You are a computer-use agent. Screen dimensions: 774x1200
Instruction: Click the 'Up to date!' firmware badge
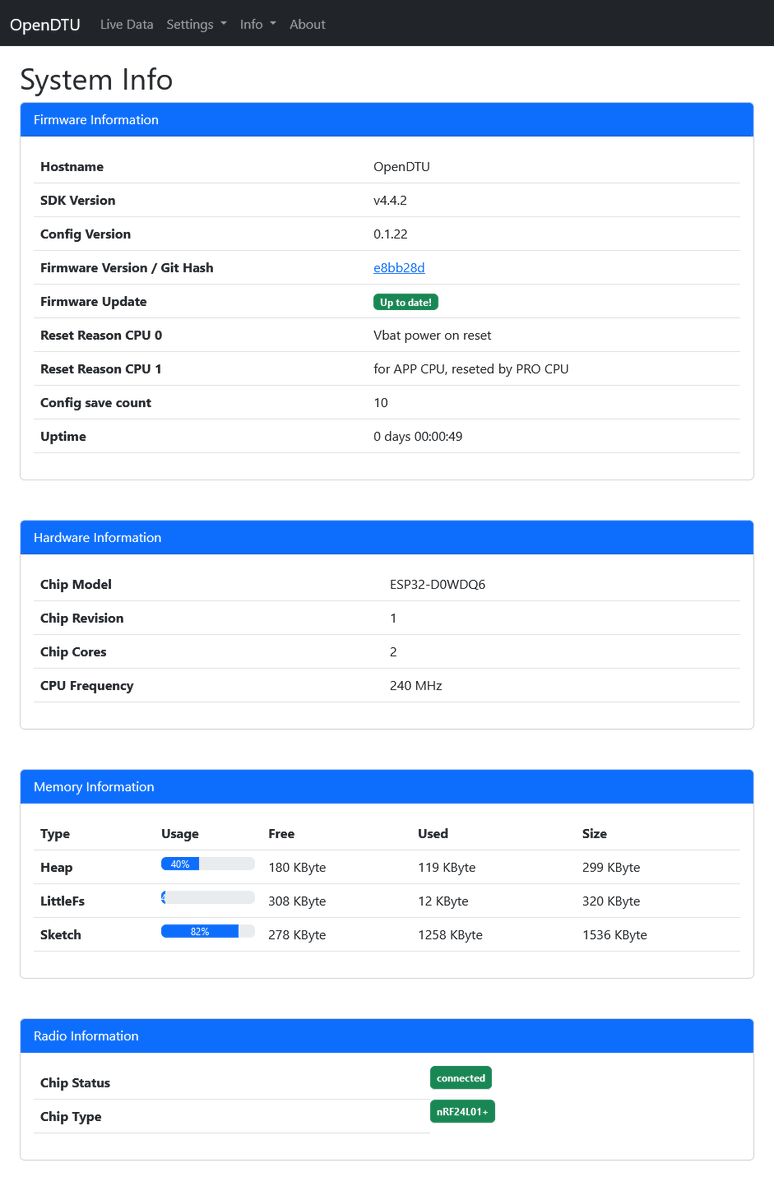(x=406, y=302)
